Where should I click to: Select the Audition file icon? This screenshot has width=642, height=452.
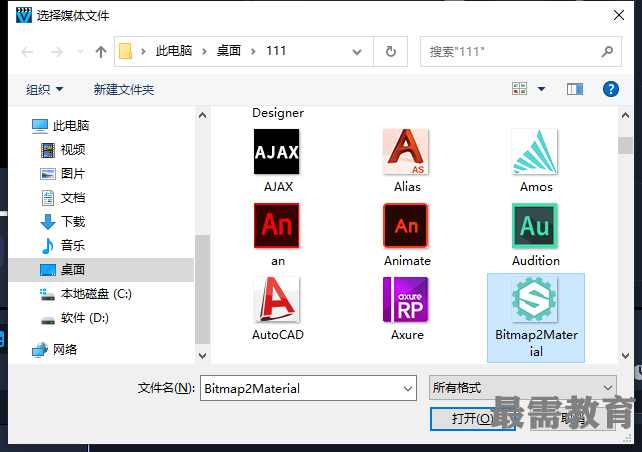click(535, 226)
